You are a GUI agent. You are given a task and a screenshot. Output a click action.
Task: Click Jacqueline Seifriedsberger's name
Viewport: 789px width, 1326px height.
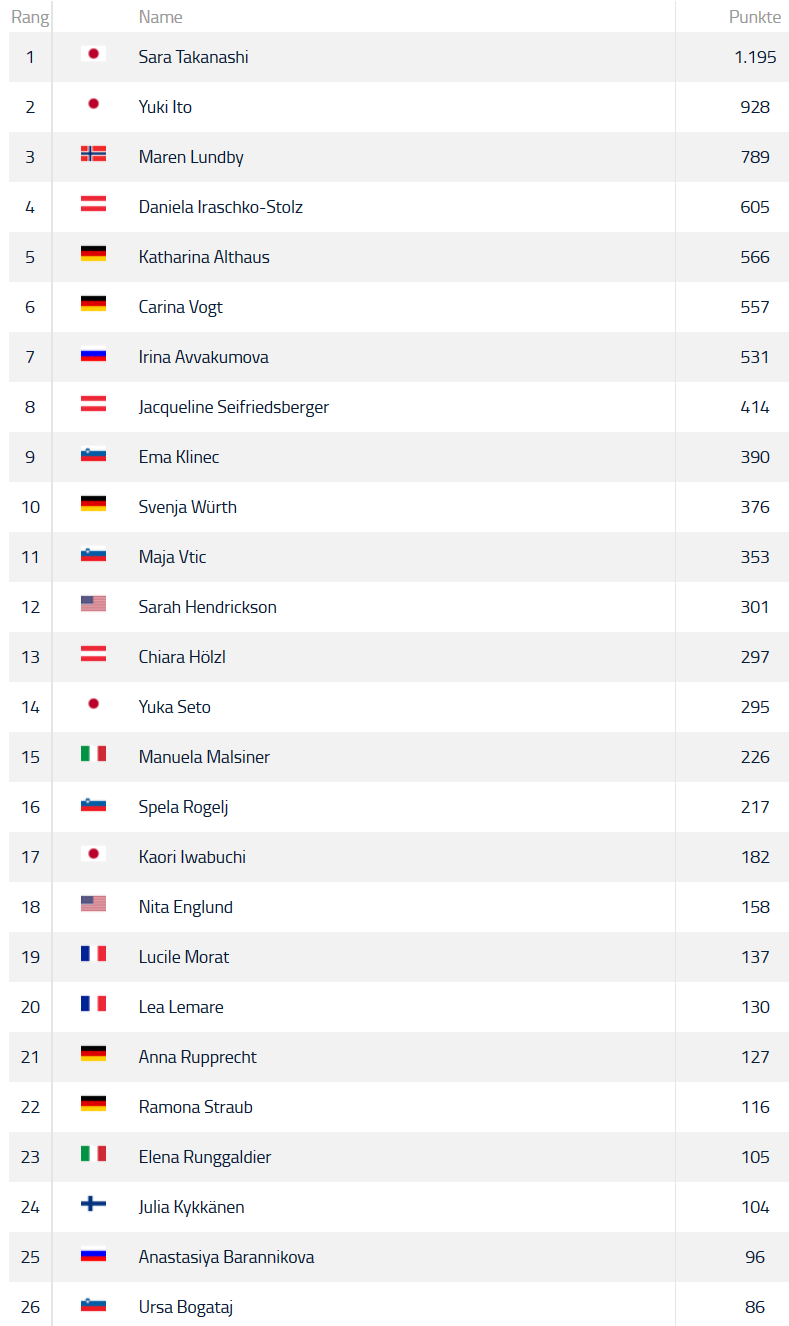point(233,407)
